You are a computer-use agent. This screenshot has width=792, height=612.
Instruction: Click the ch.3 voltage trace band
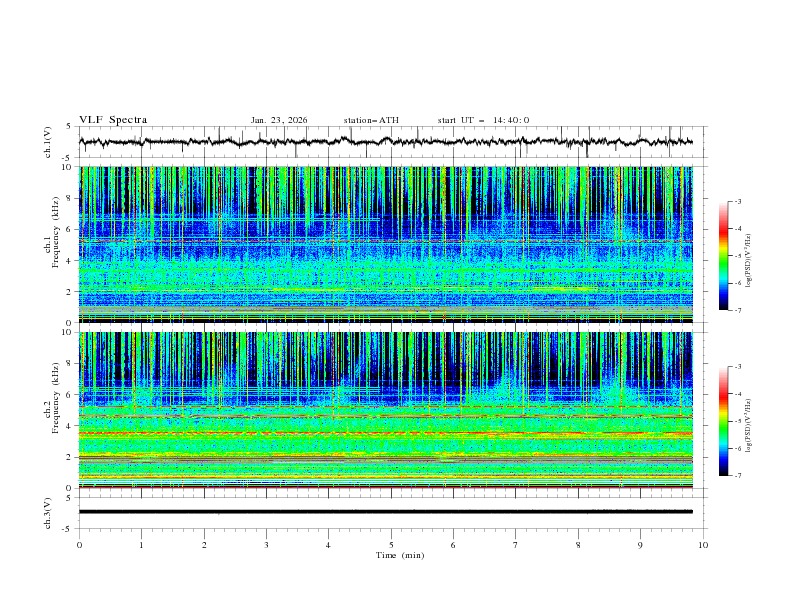click(x=386, y=512)
